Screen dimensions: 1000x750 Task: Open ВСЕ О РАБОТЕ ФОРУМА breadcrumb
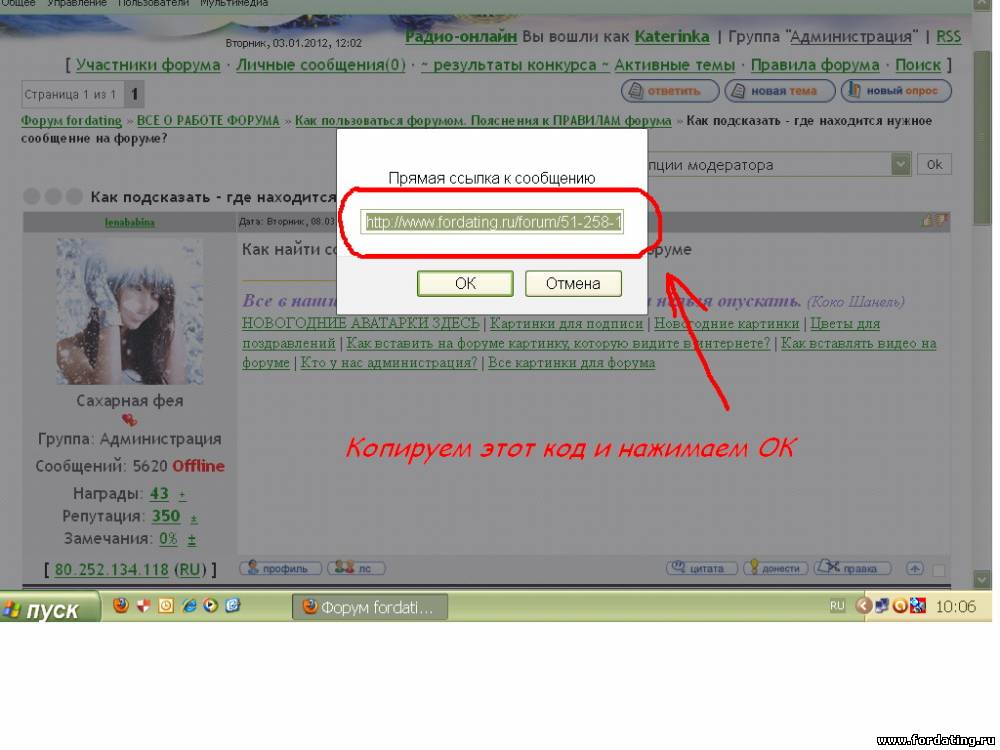click(209, 121)
